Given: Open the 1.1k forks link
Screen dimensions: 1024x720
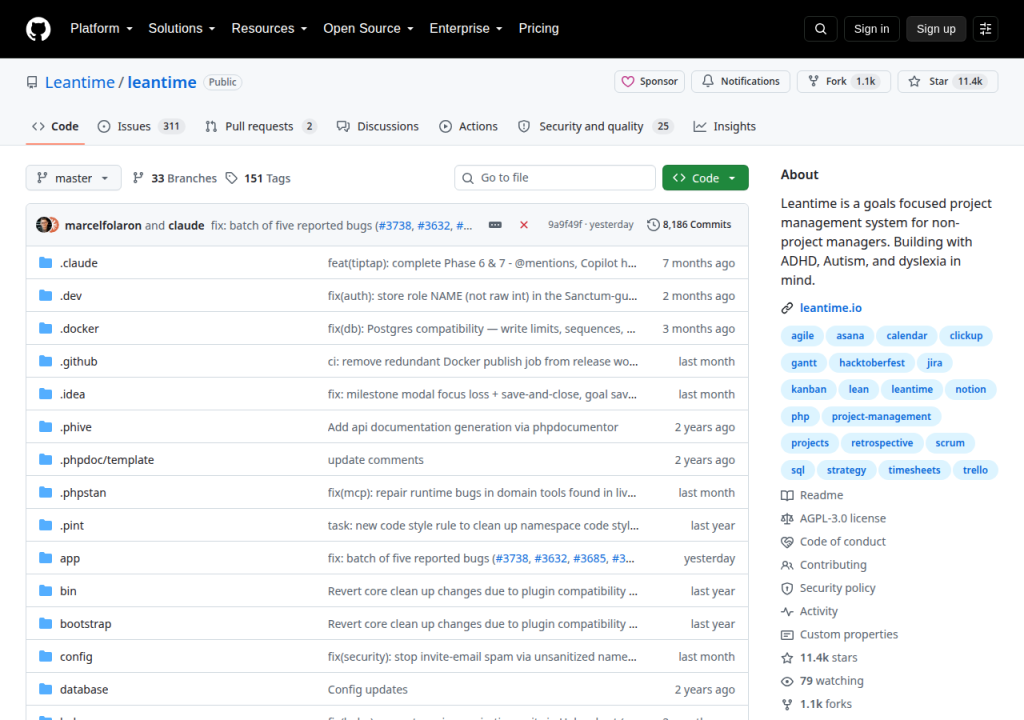Looking at the screenshot, I should (825, 704).
